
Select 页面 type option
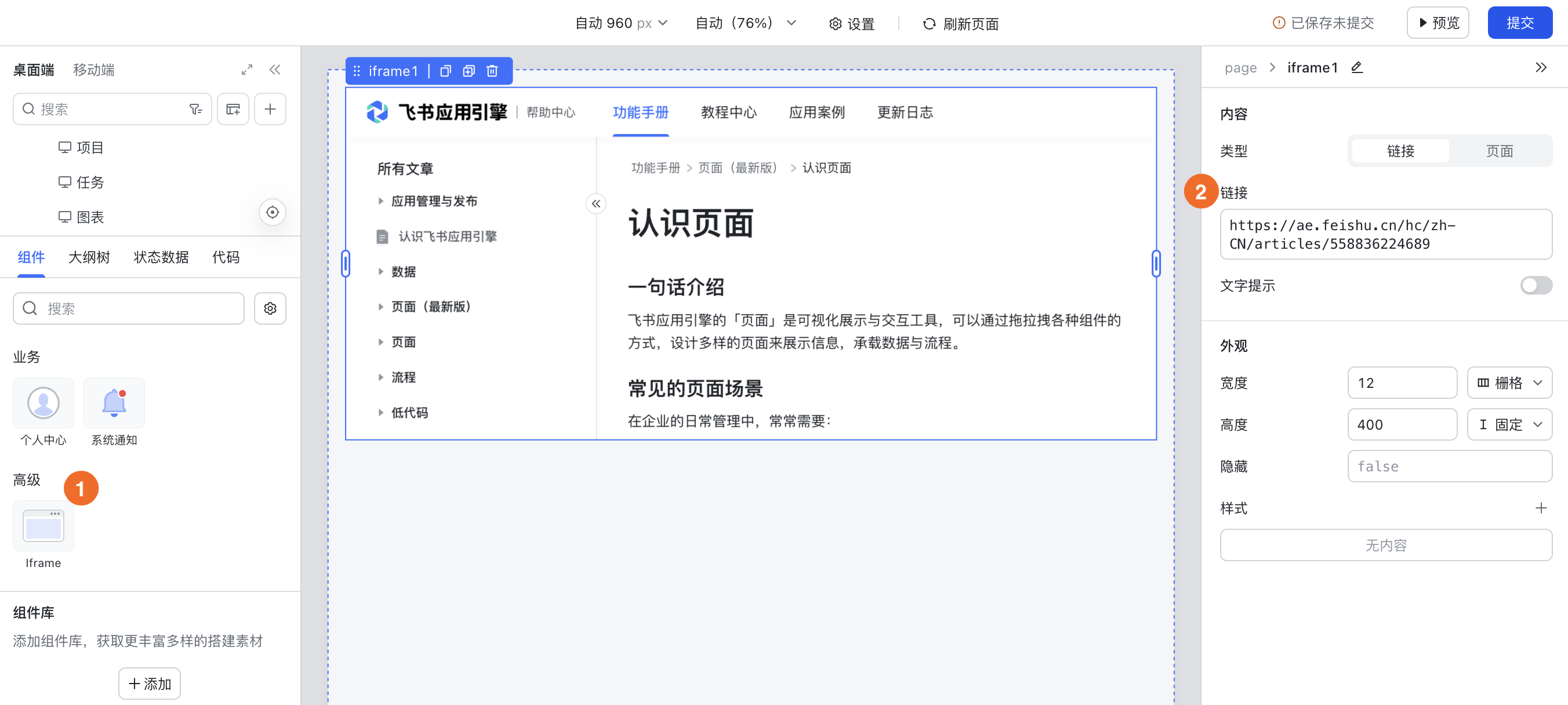1499,151
